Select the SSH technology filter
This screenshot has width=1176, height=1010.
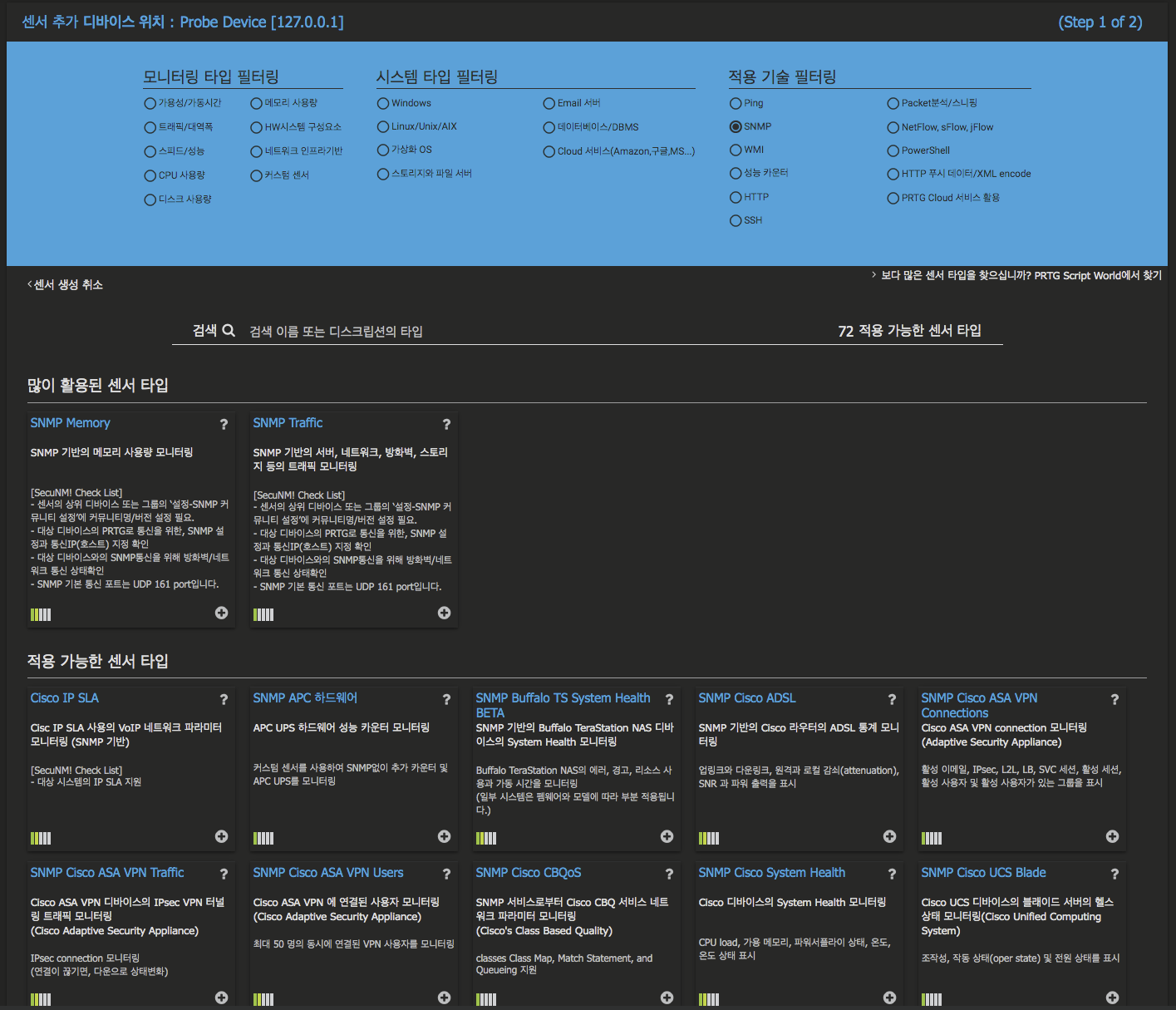coord(736,221)
